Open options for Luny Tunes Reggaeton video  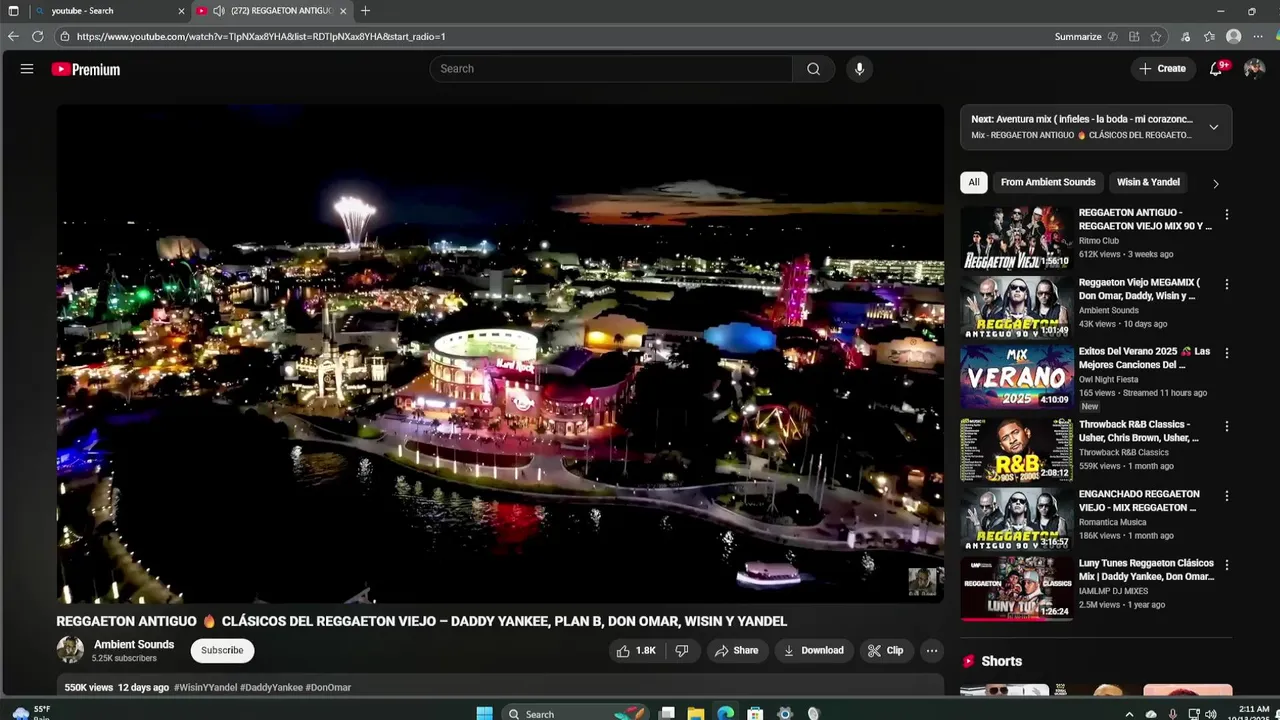pyautogui.click(x=1226, y=565)
